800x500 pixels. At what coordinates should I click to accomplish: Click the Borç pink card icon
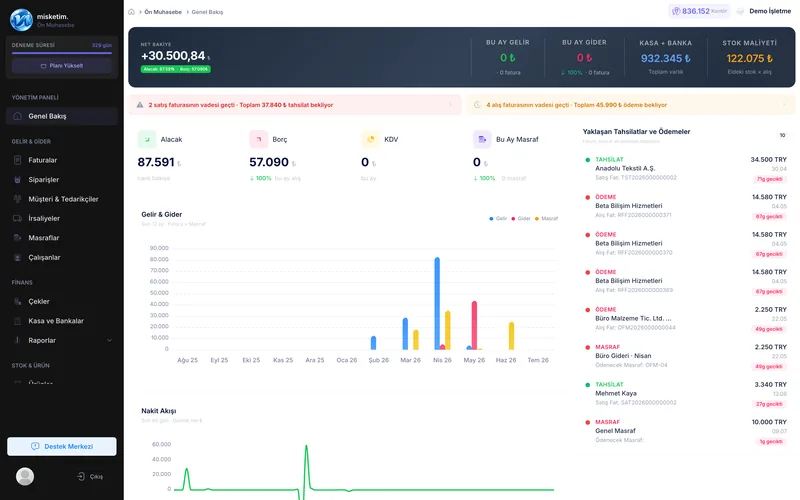pyautogui.click(x=259, y=139)
